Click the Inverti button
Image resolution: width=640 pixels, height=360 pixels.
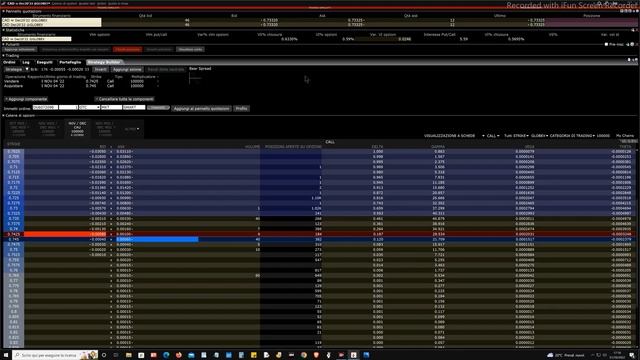100,69
